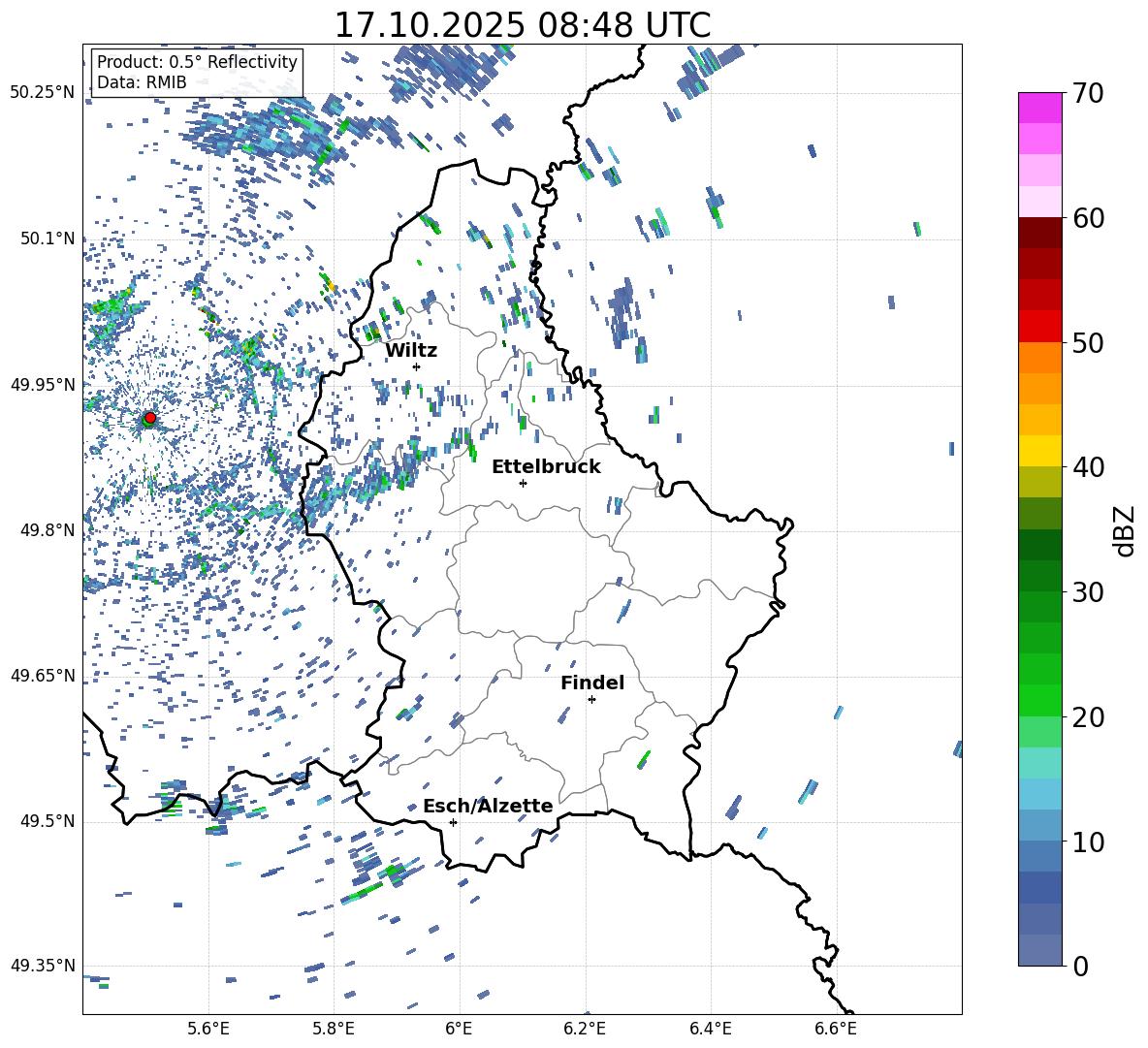Viewport: 1148px width, 1048px height.
Task: Click the 6.4°E longitude label
Action: pos(710,1029)
